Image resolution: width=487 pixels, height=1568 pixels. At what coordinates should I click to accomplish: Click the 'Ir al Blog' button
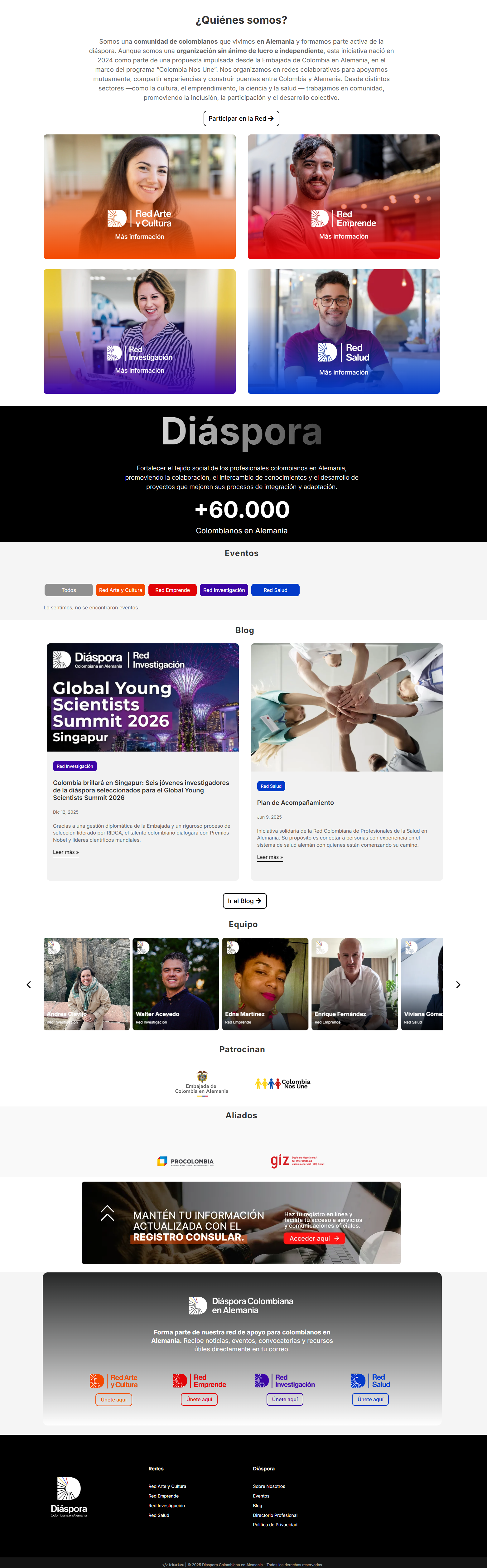[245, 901]
